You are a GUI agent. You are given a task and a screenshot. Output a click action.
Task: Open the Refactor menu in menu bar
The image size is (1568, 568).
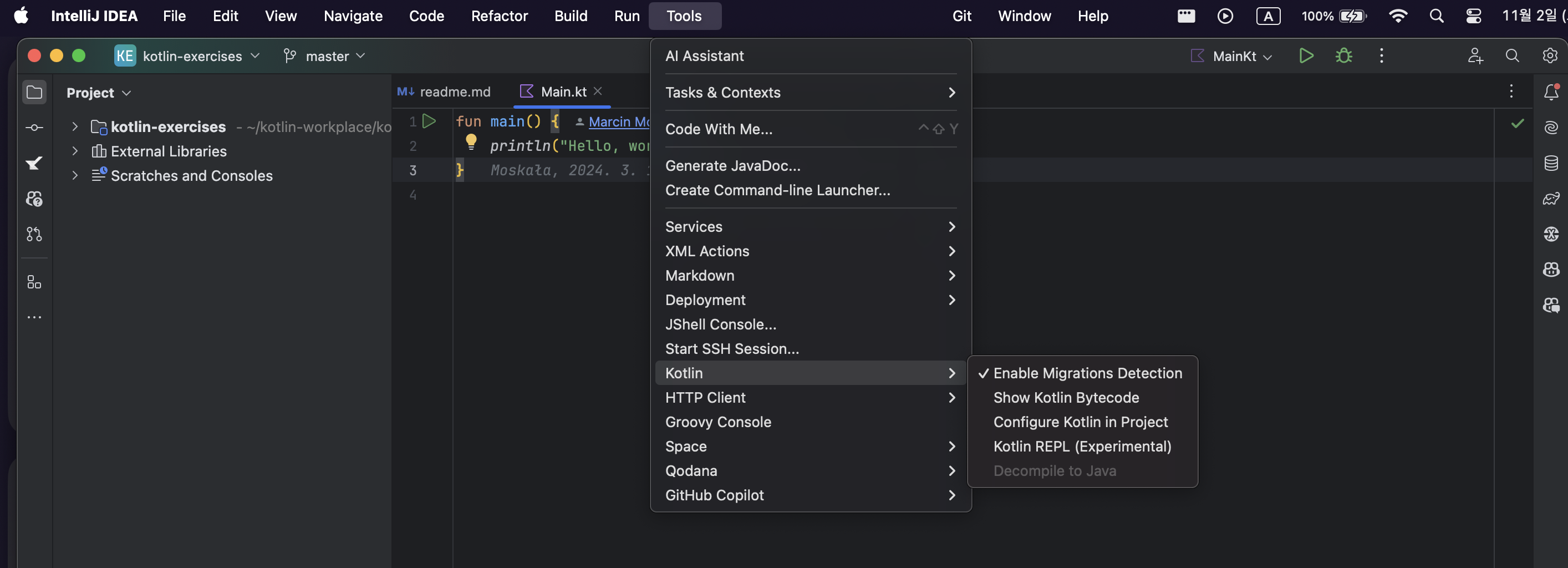coord(499,16)
